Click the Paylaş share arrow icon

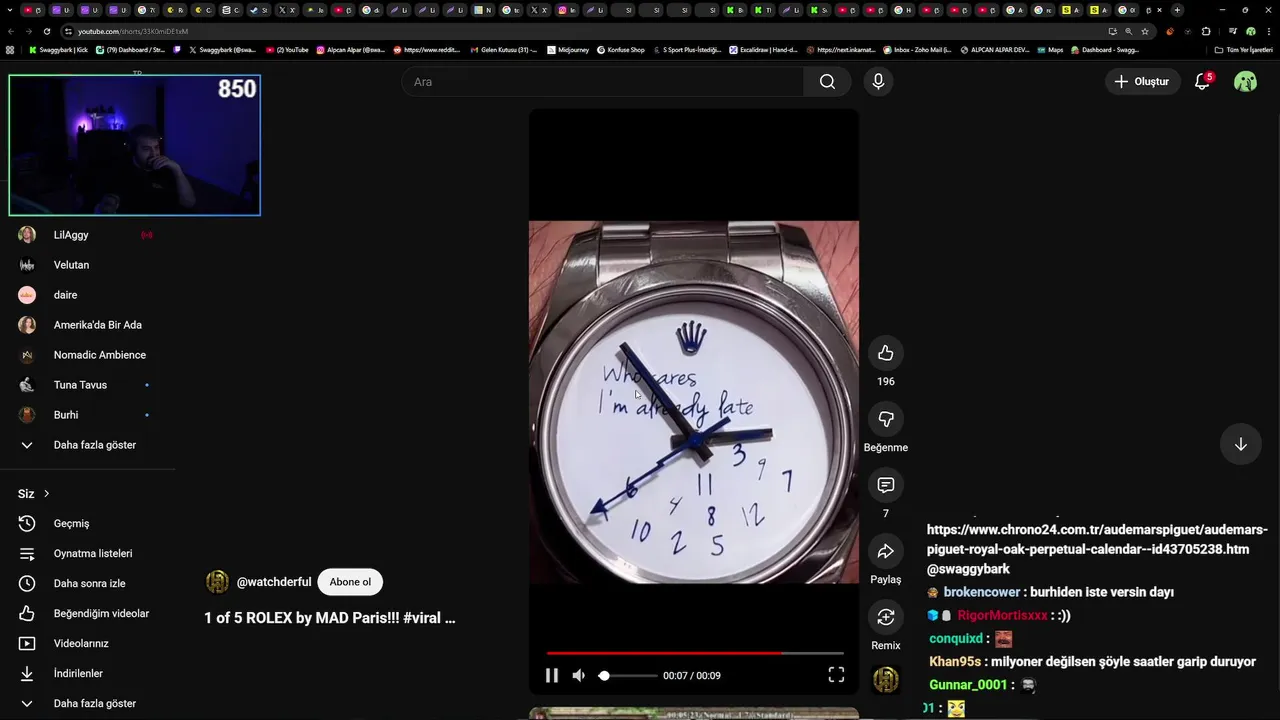tap(885, 551)
